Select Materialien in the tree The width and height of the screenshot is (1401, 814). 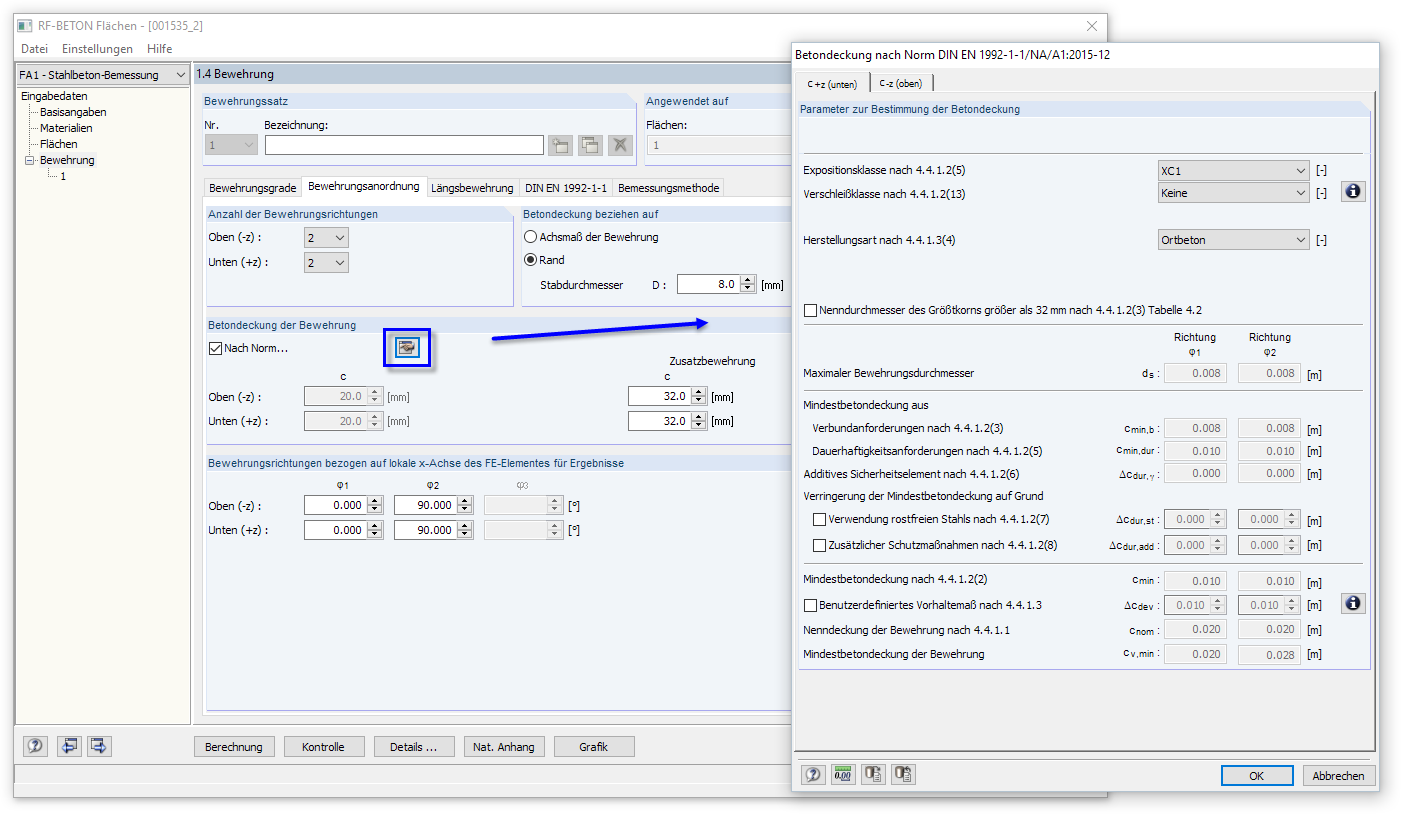[x=66, y=128]
